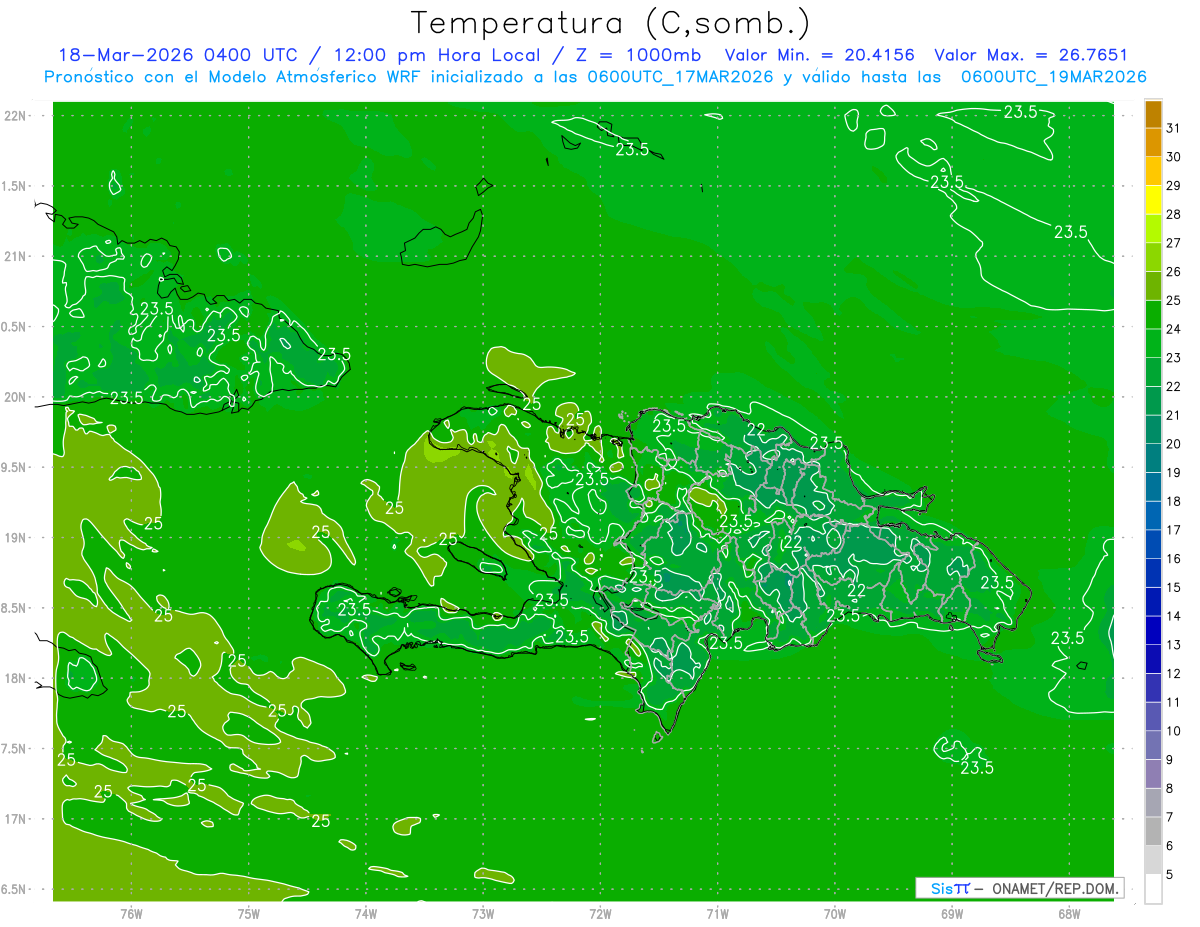Viewport: 1200px width, 927px height.
Task: Click the gray legend swatch between 6 and 7
Action: pyautogui.click(x=1153, y=831)
